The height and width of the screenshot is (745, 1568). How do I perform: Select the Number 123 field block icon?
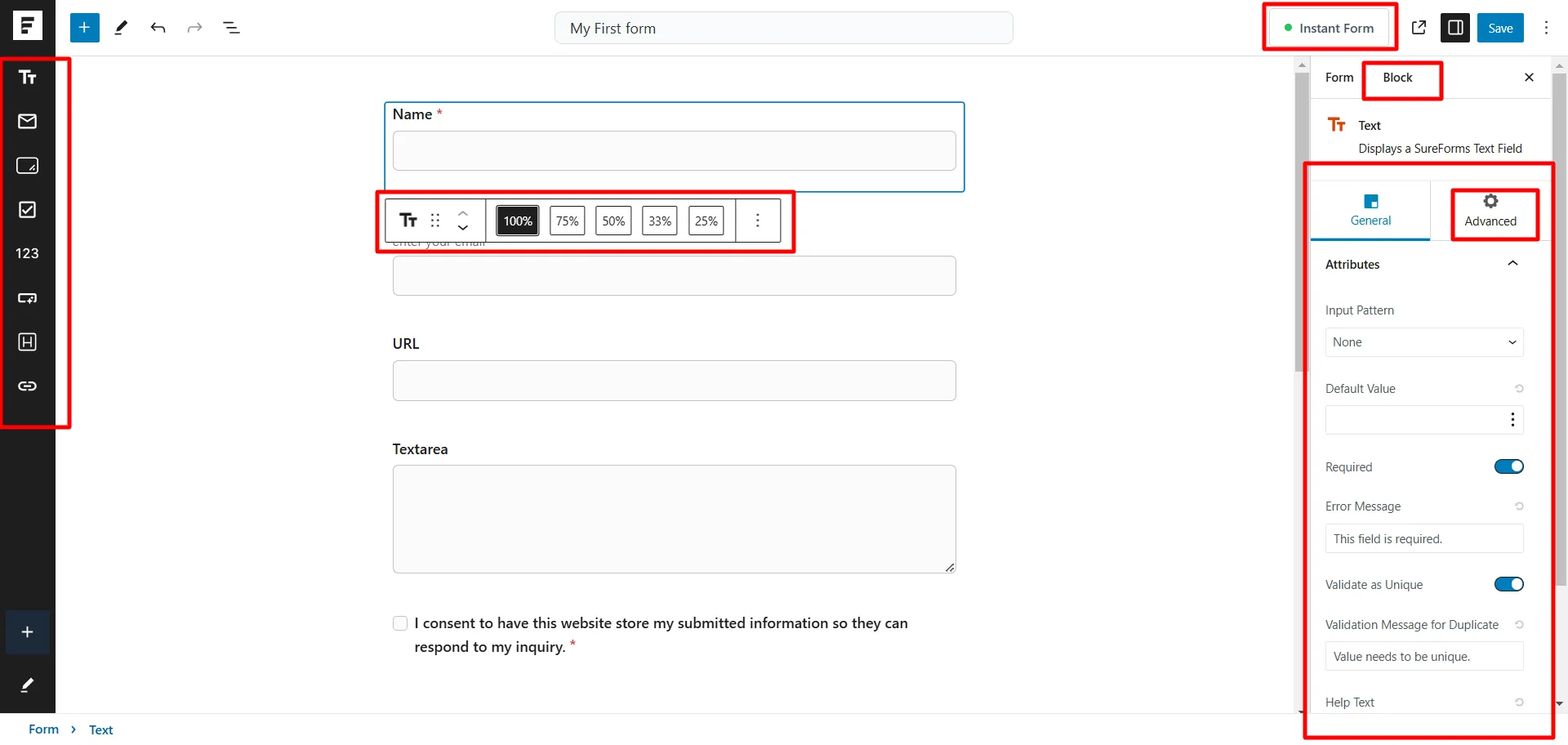tap(27, 253)
